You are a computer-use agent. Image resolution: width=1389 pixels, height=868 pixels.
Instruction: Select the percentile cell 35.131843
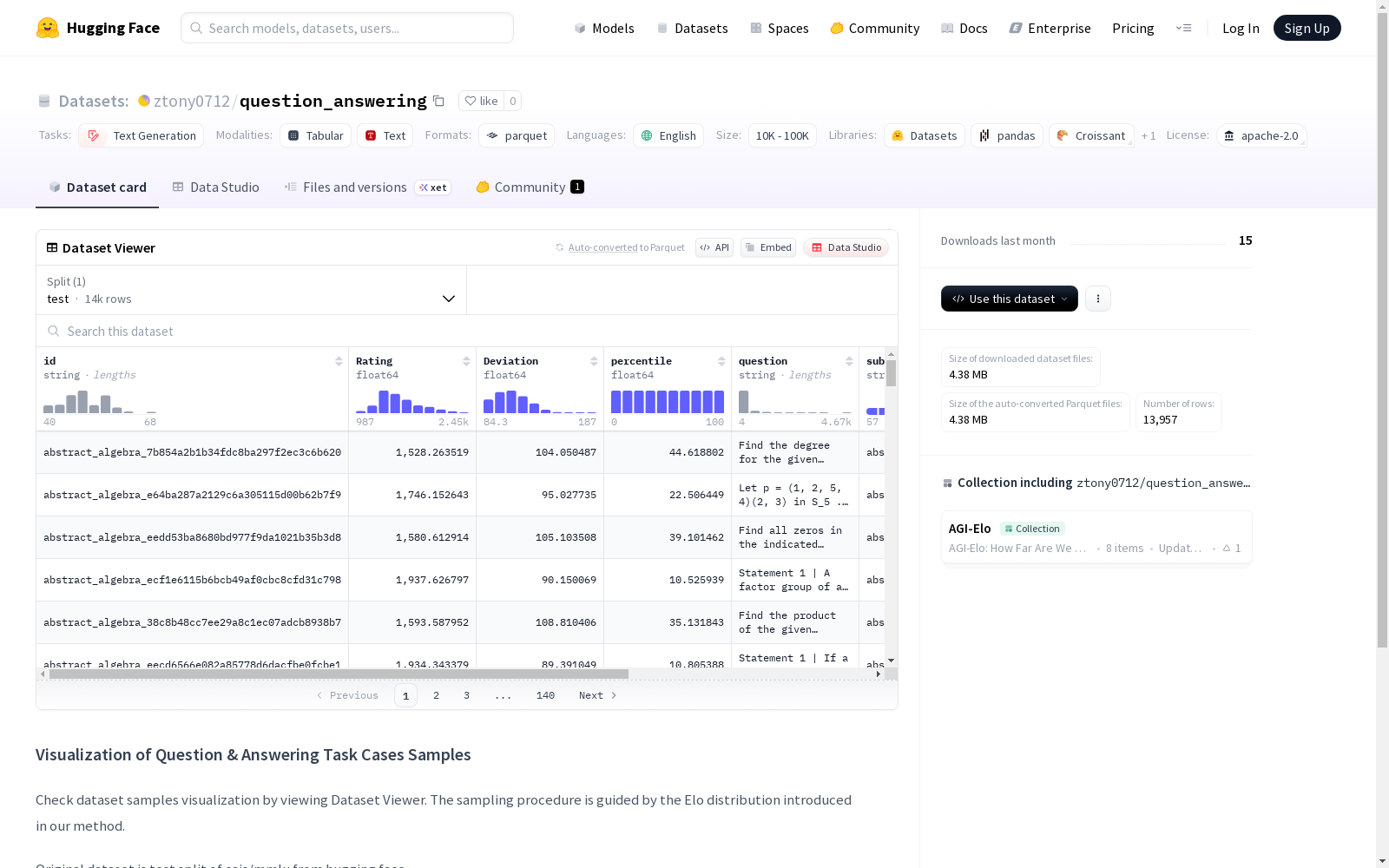click(x=668, y=622)
